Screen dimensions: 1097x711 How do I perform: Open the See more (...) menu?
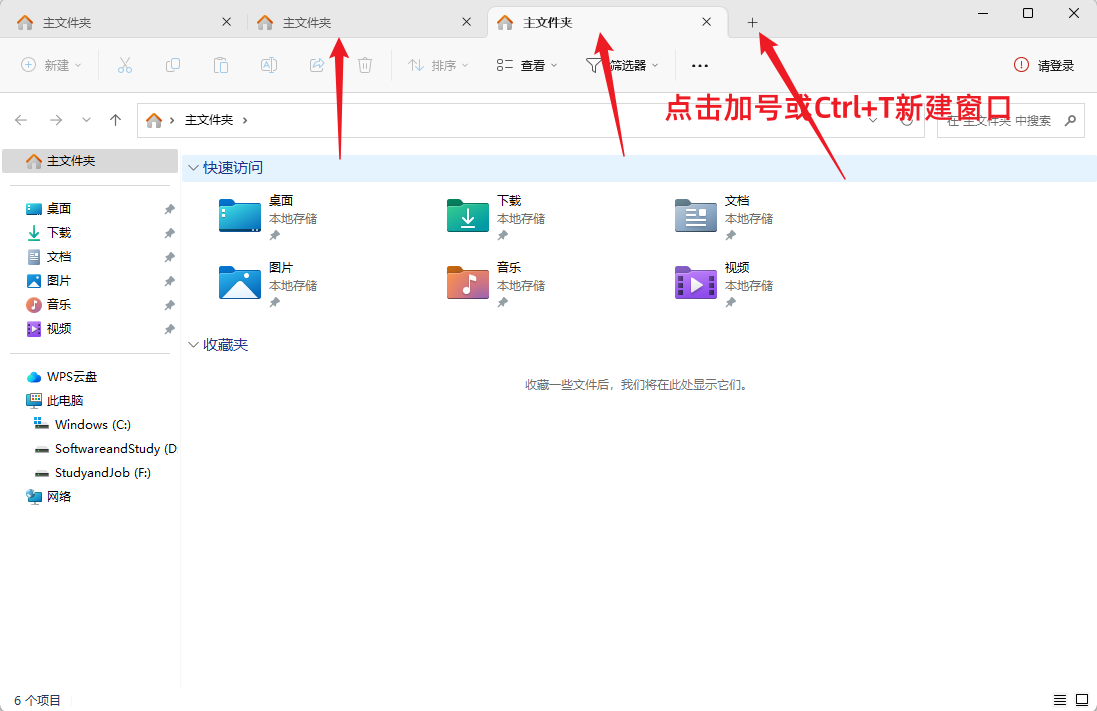[x=699, y=65]
